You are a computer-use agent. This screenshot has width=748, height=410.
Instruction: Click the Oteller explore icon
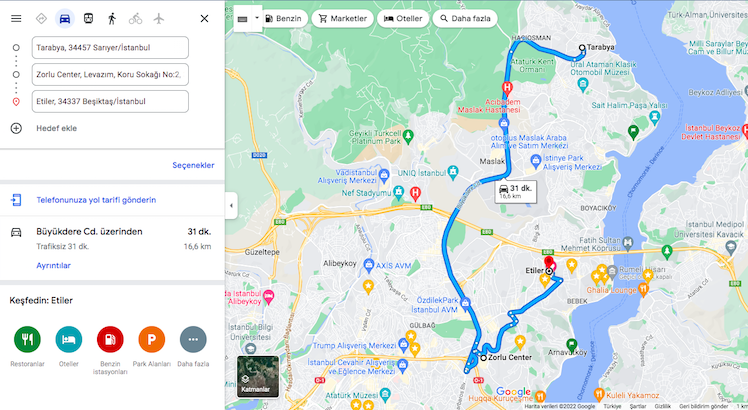69,339
